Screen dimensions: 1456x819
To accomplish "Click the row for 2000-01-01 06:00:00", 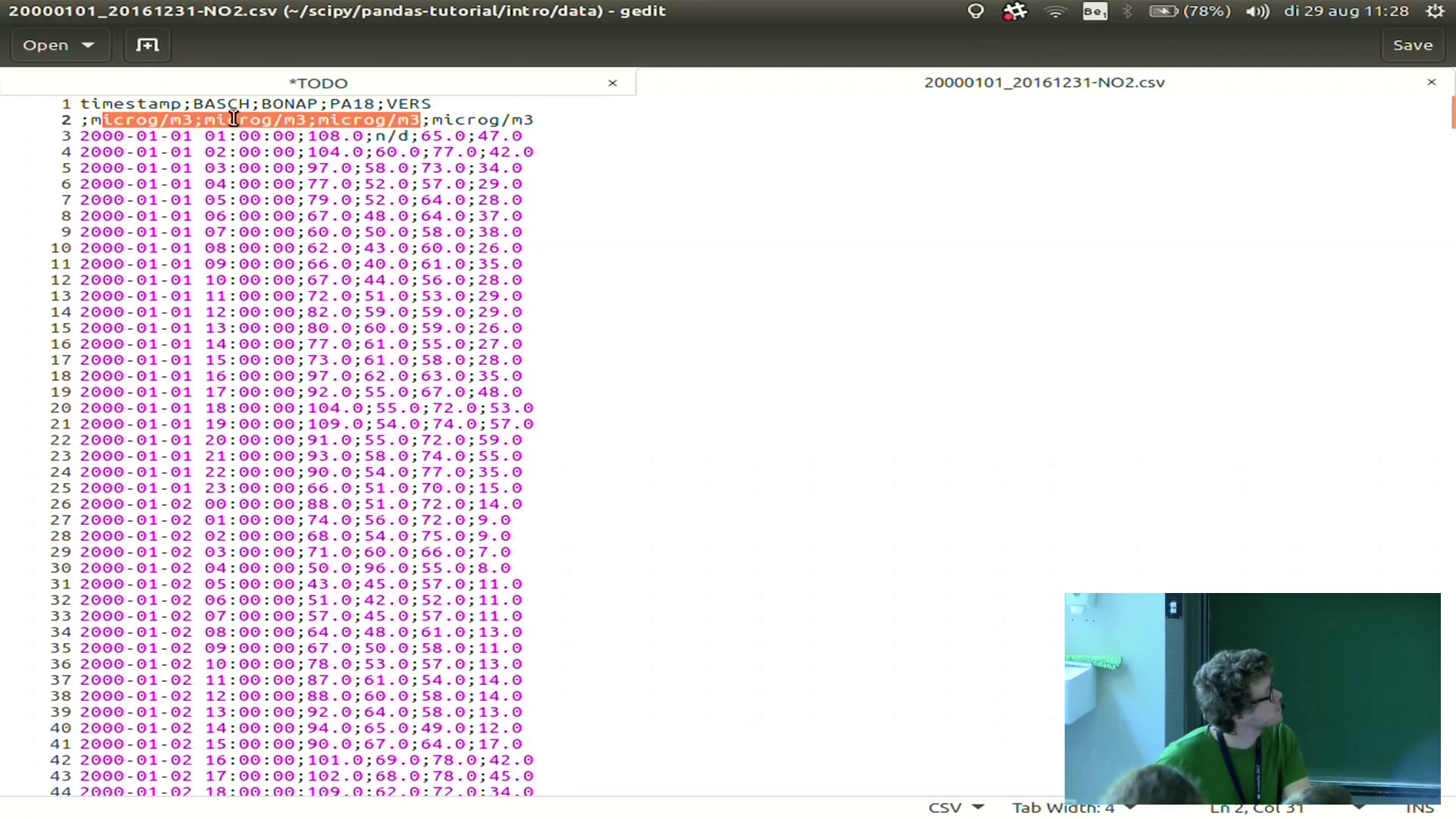I will pos(301,216).
